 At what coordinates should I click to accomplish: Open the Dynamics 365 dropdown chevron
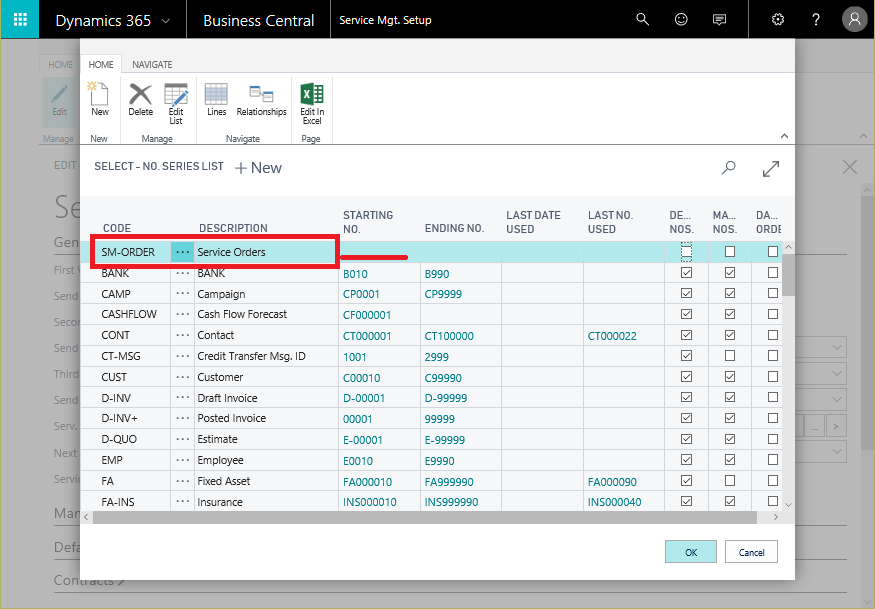[166, 21]
